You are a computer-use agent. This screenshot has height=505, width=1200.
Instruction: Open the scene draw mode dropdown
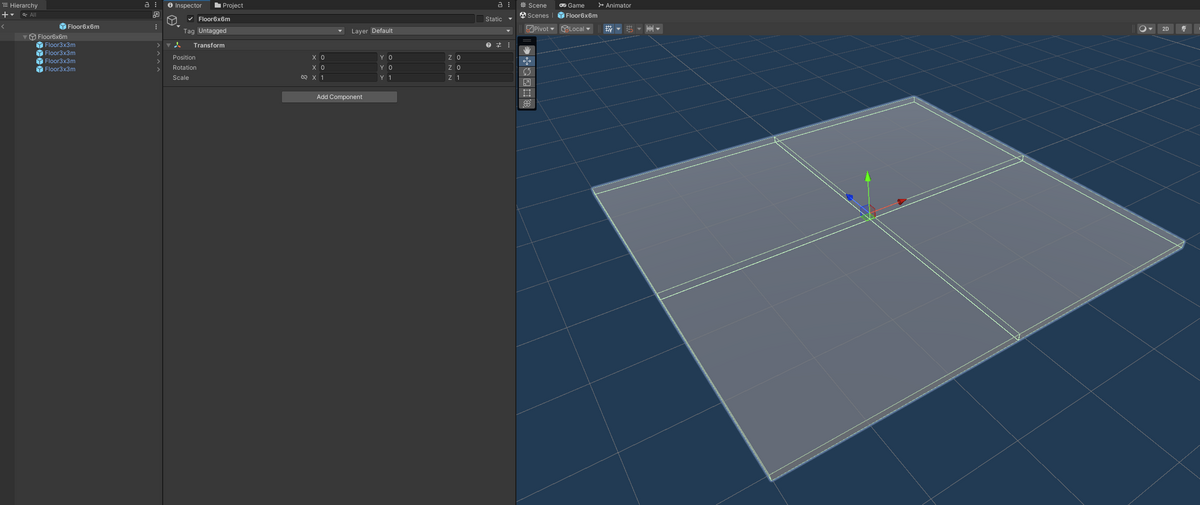click(x=1146, y=29)
